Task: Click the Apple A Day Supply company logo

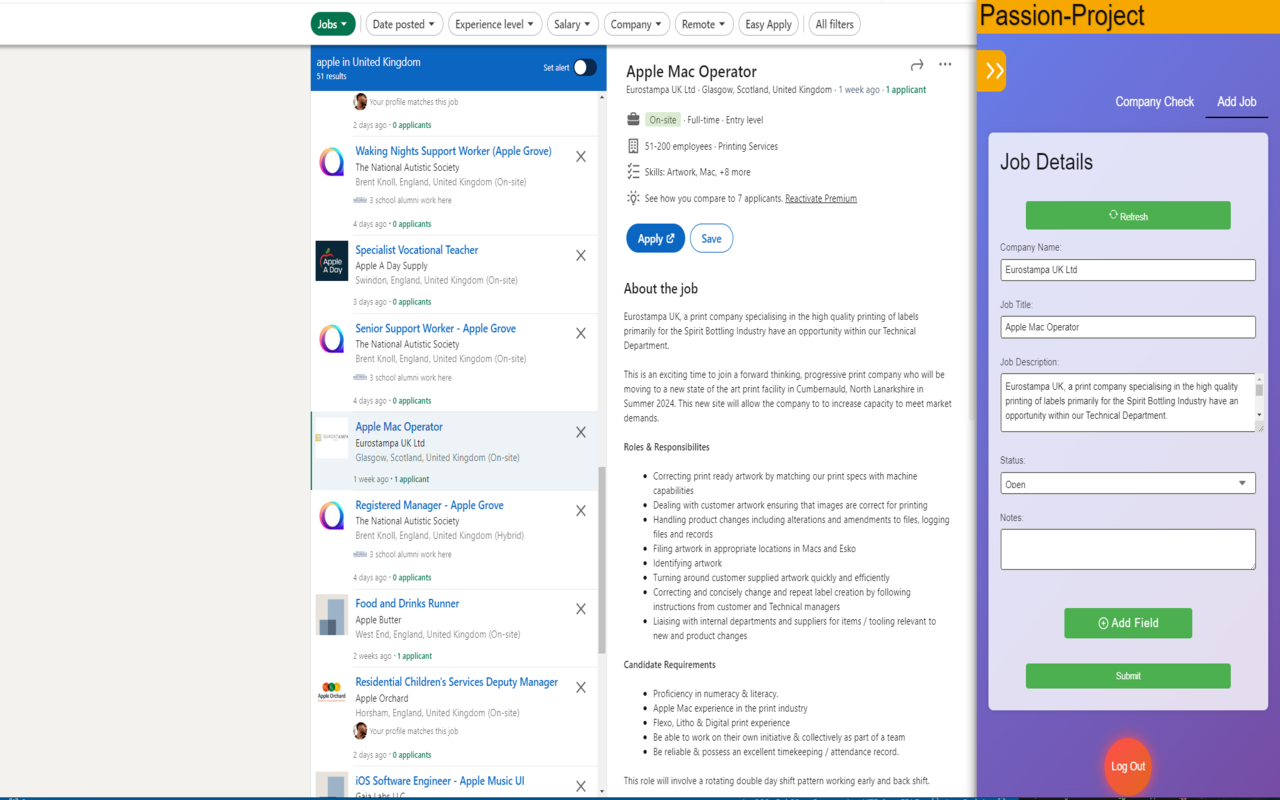Action: [x=332, y=261]
